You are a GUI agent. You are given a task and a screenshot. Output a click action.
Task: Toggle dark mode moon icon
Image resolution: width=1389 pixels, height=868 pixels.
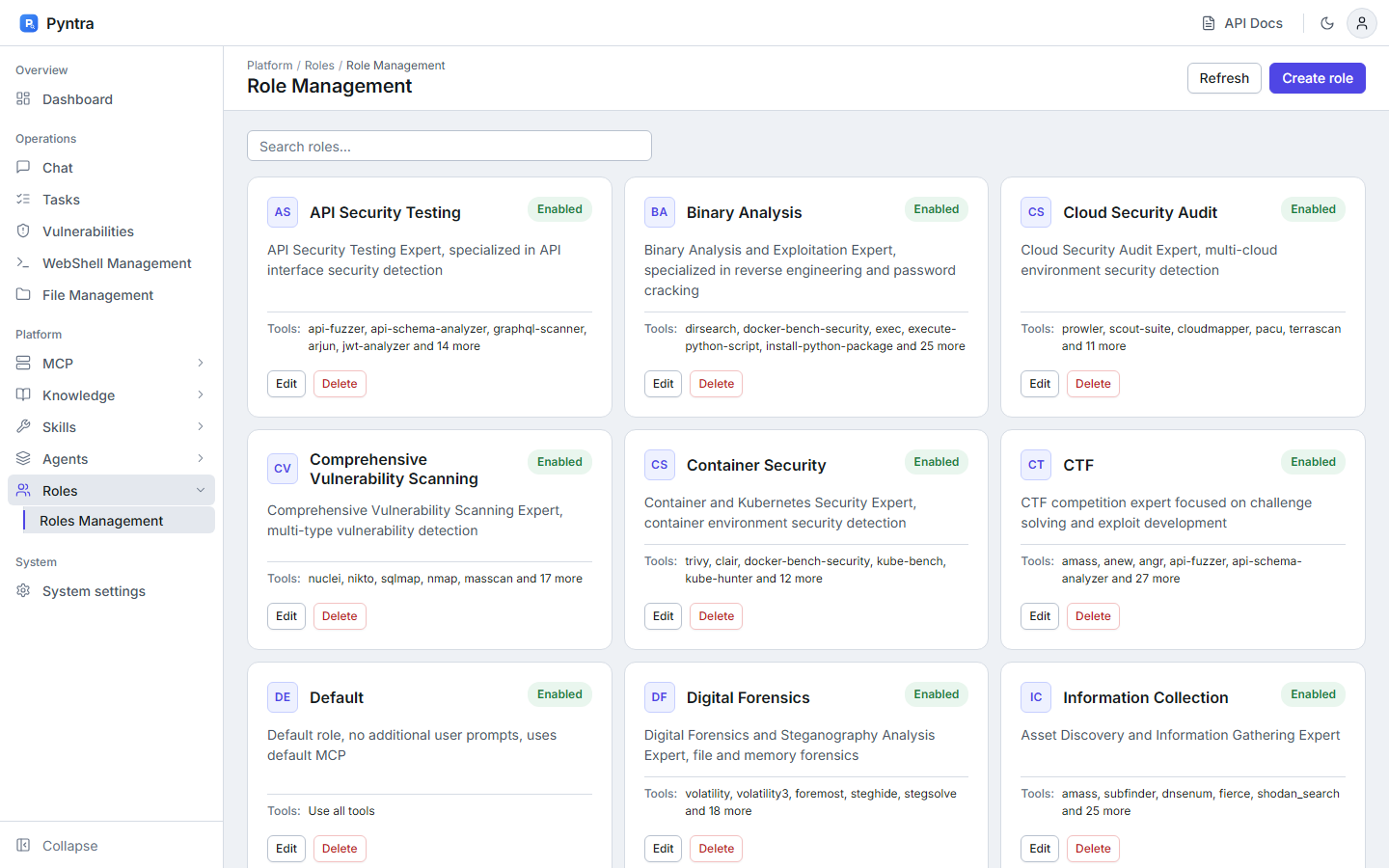point(1327,23)
